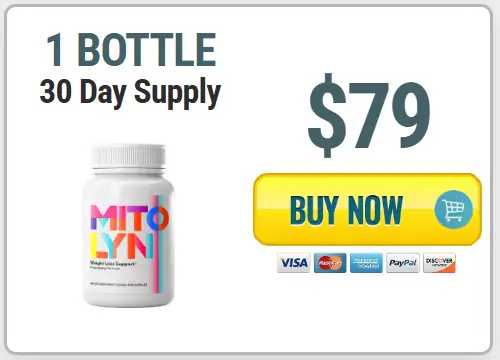Screen dimensions: 500x360
Task: Click the BUY NOW text on yellow button
Action: pos(346,210)
